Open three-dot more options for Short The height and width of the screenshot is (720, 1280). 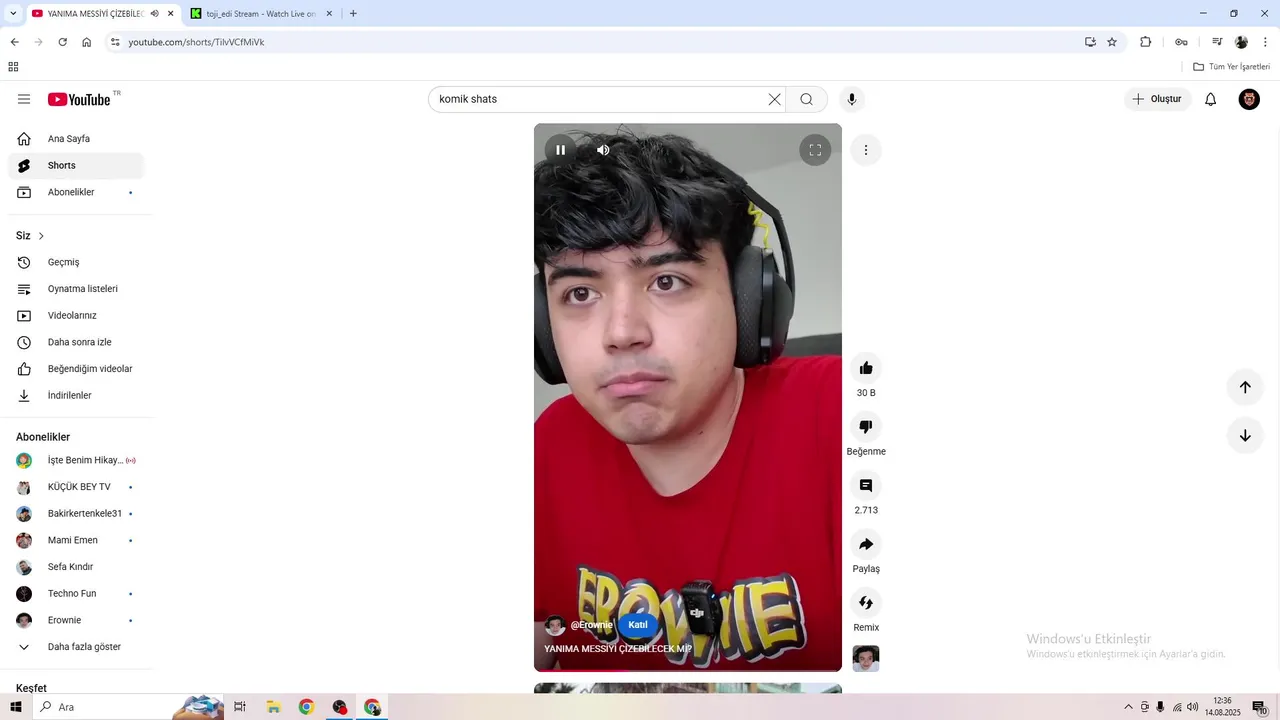tap(866, 150)
